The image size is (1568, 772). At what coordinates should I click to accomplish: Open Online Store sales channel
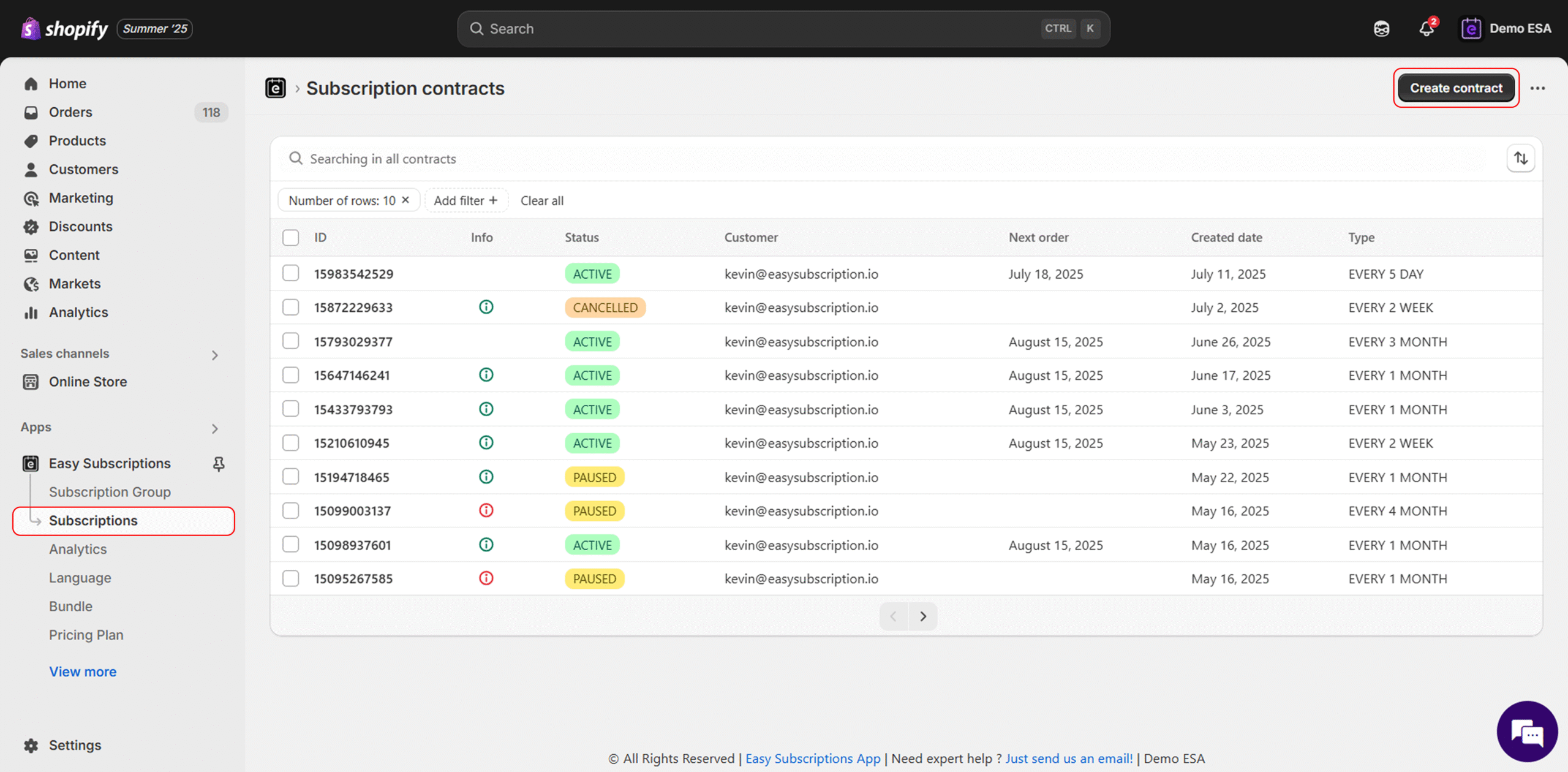[88, 382]
